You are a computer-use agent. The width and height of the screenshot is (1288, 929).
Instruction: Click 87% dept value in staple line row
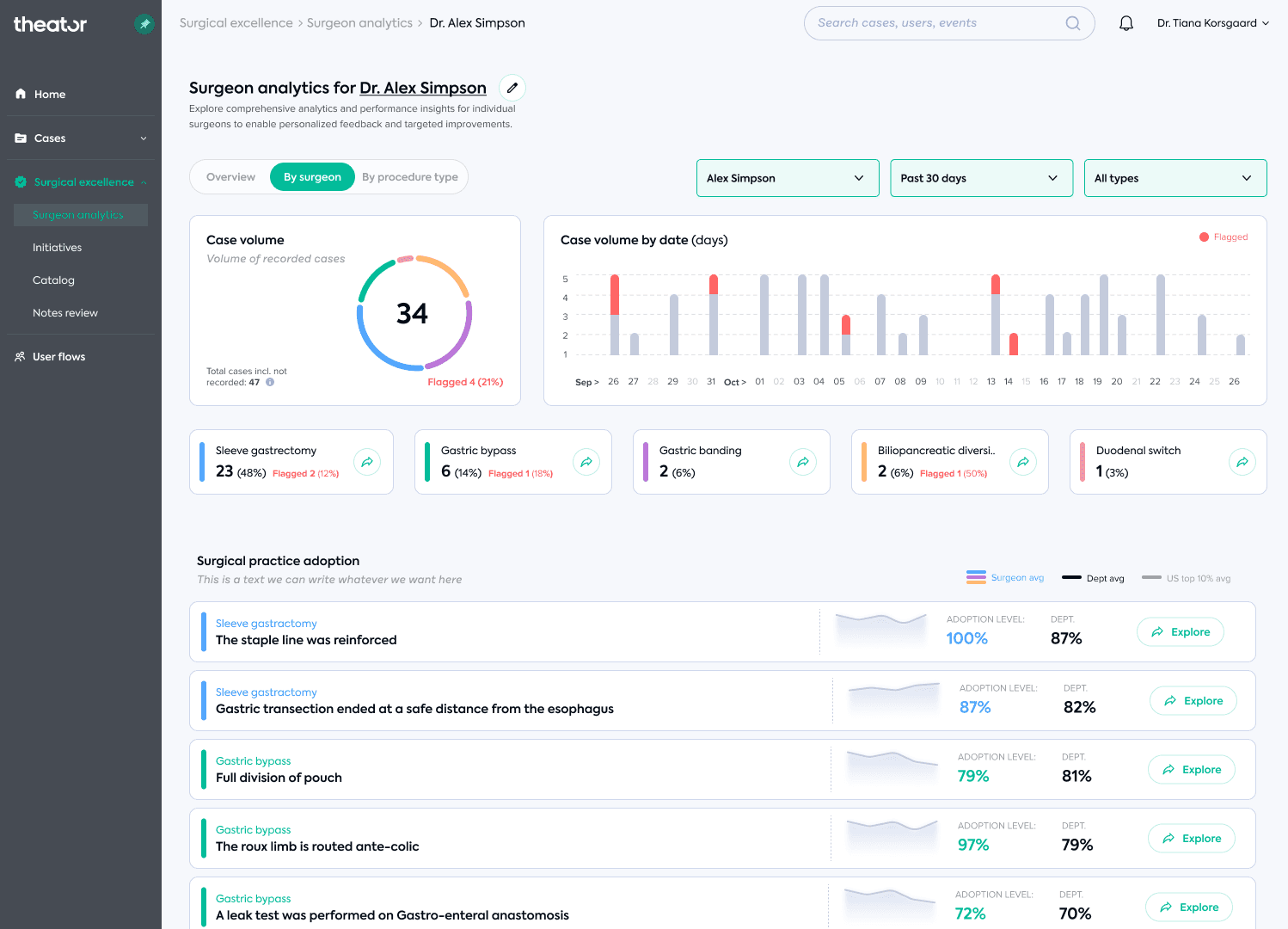1066,638
